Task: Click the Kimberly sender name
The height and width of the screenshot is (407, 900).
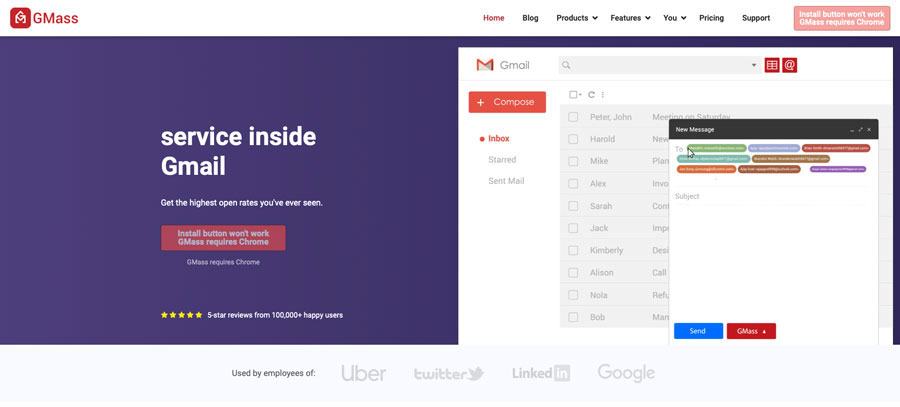Action: [606, 250]
